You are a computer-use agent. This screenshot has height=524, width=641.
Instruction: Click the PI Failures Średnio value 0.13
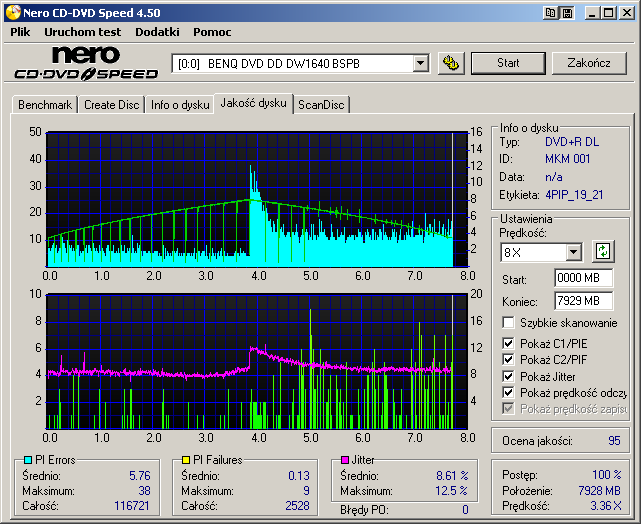pyautogui.click(x=299, y=476)
